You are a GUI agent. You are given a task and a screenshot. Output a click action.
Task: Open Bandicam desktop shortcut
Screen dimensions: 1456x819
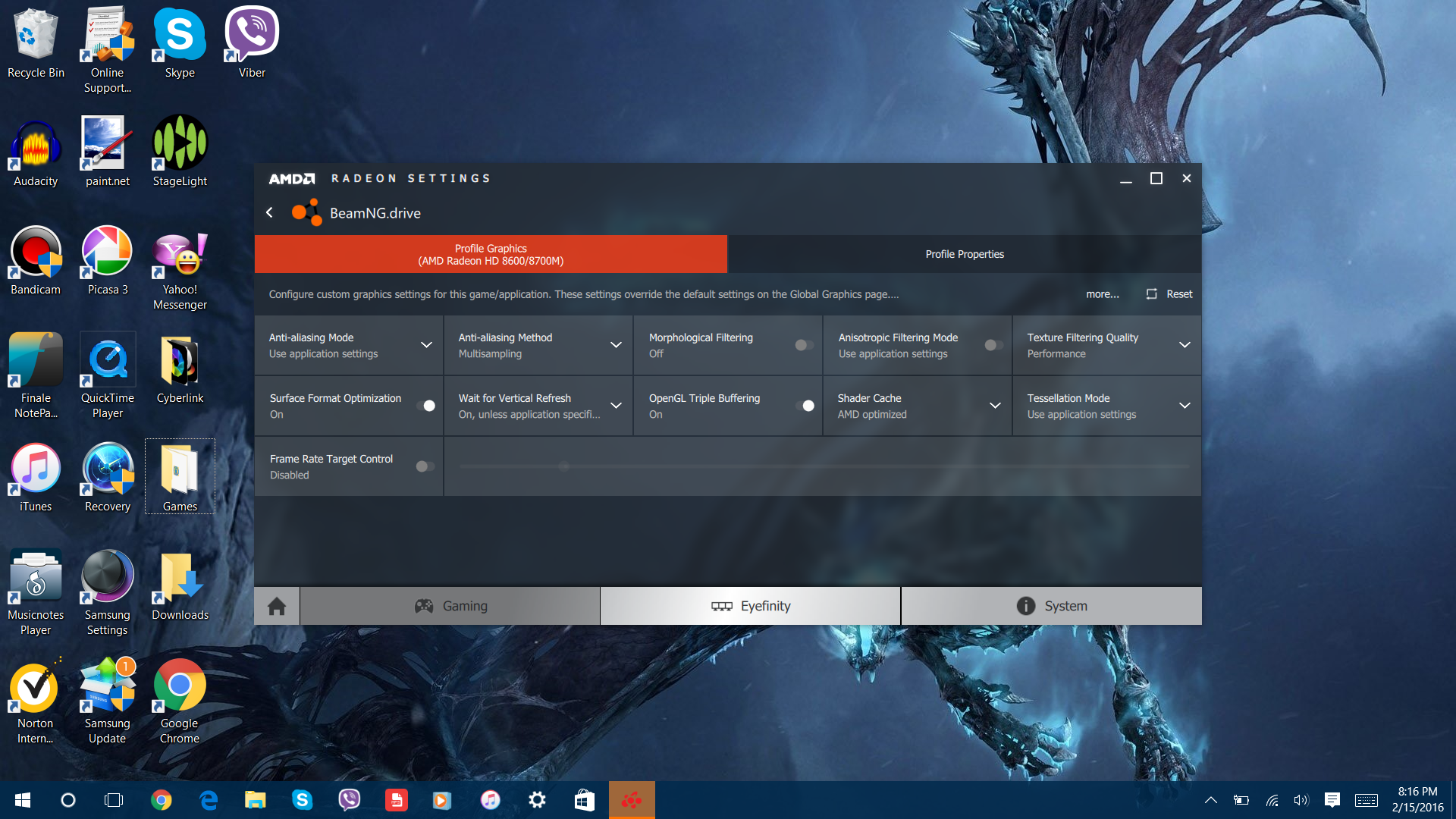[36, 260]
